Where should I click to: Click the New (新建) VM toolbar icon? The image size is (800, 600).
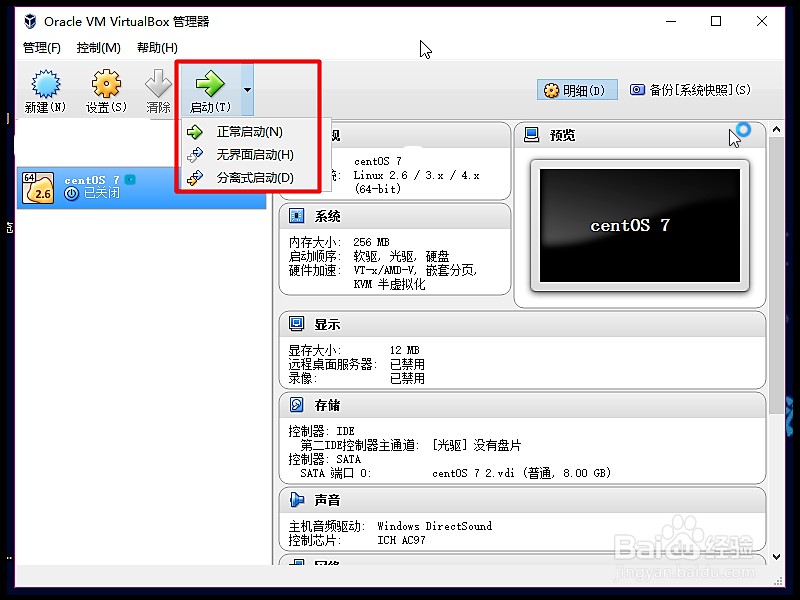coord(46,83)
